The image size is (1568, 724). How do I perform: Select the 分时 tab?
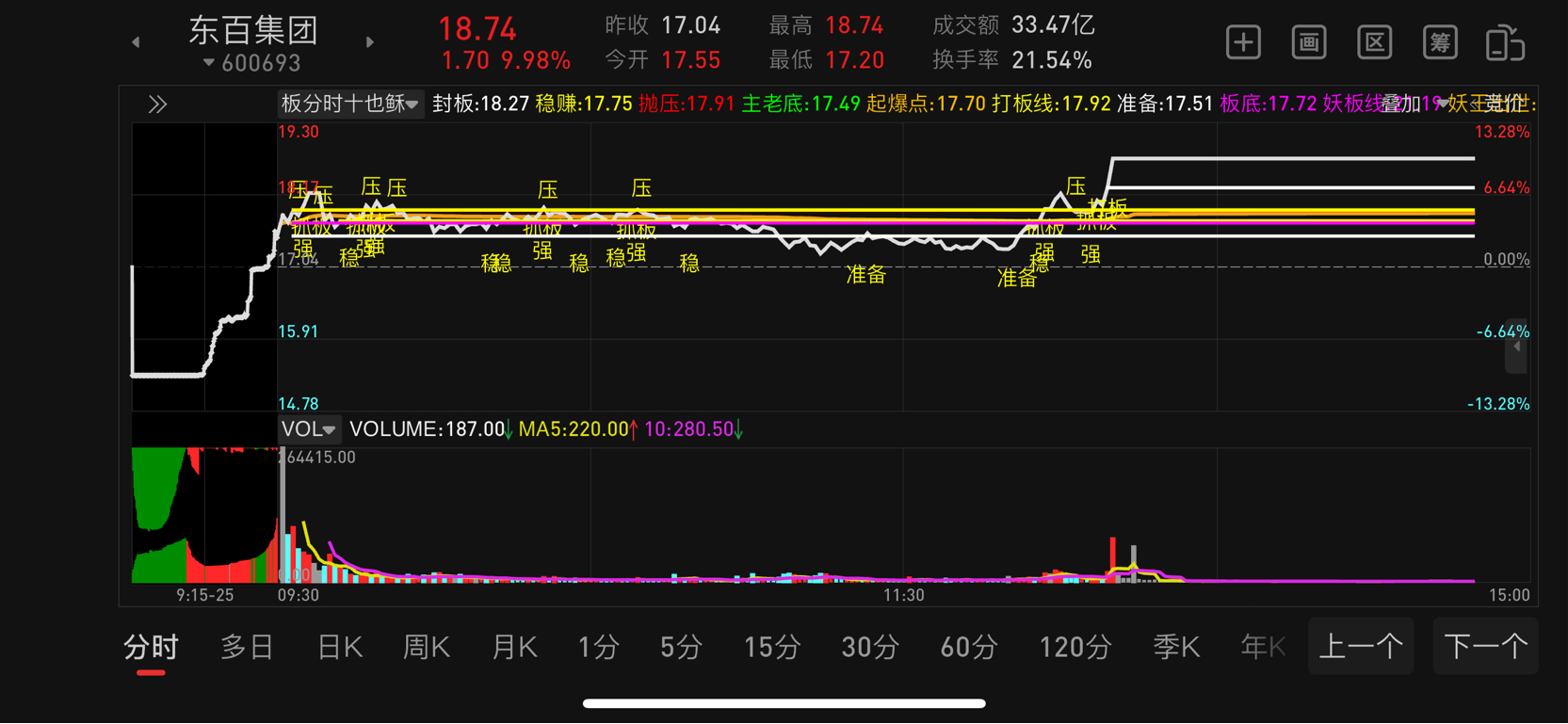point(151,648)
